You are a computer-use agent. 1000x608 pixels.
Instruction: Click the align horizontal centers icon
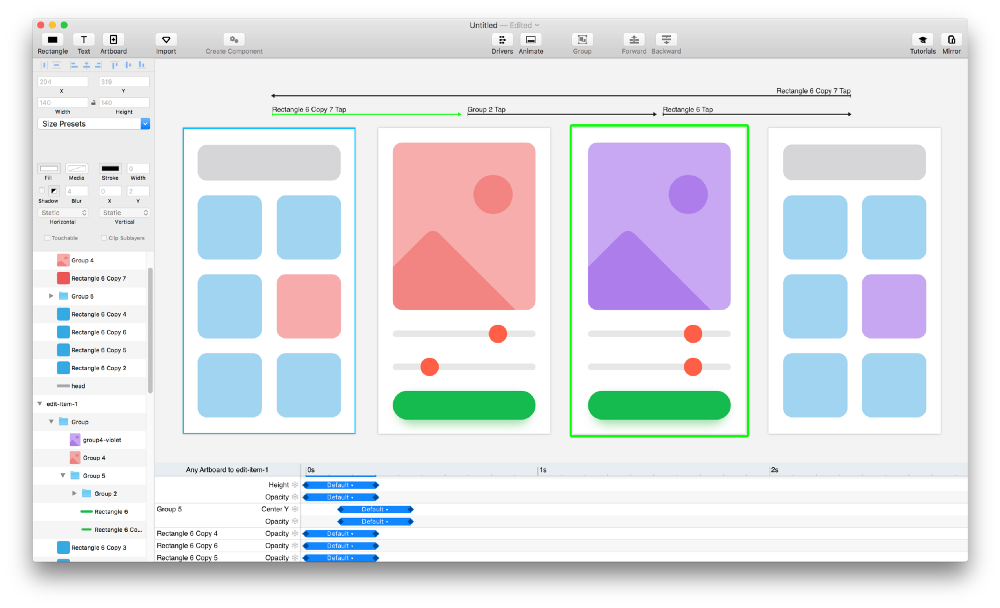coord(86,65)
